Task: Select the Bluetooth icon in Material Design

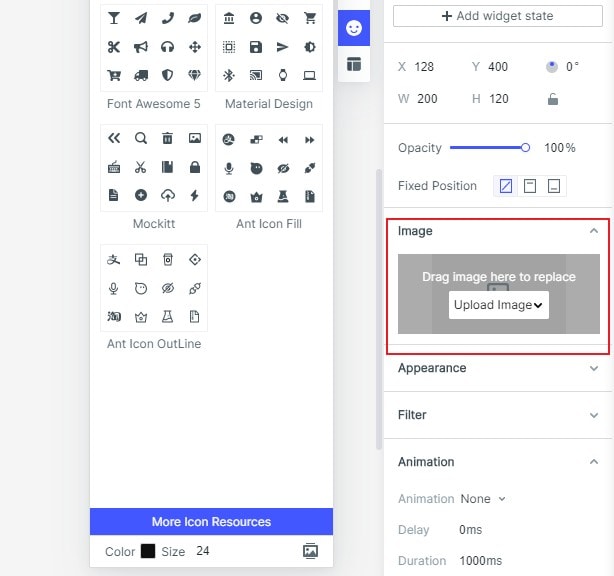Action: pyautogui.click(x=229, y=75)
